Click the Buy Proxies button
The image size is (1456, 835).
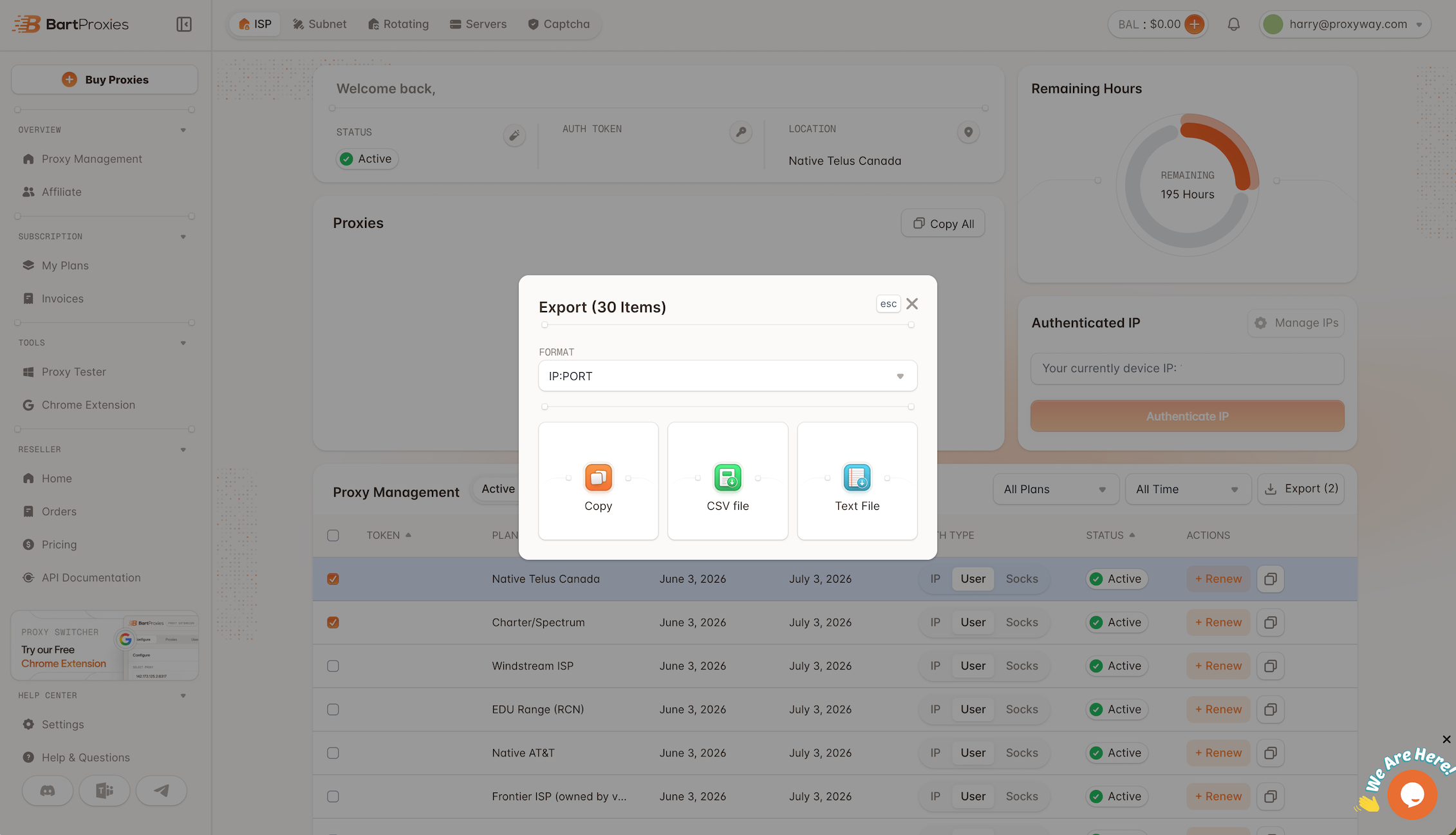click(104, 80)
